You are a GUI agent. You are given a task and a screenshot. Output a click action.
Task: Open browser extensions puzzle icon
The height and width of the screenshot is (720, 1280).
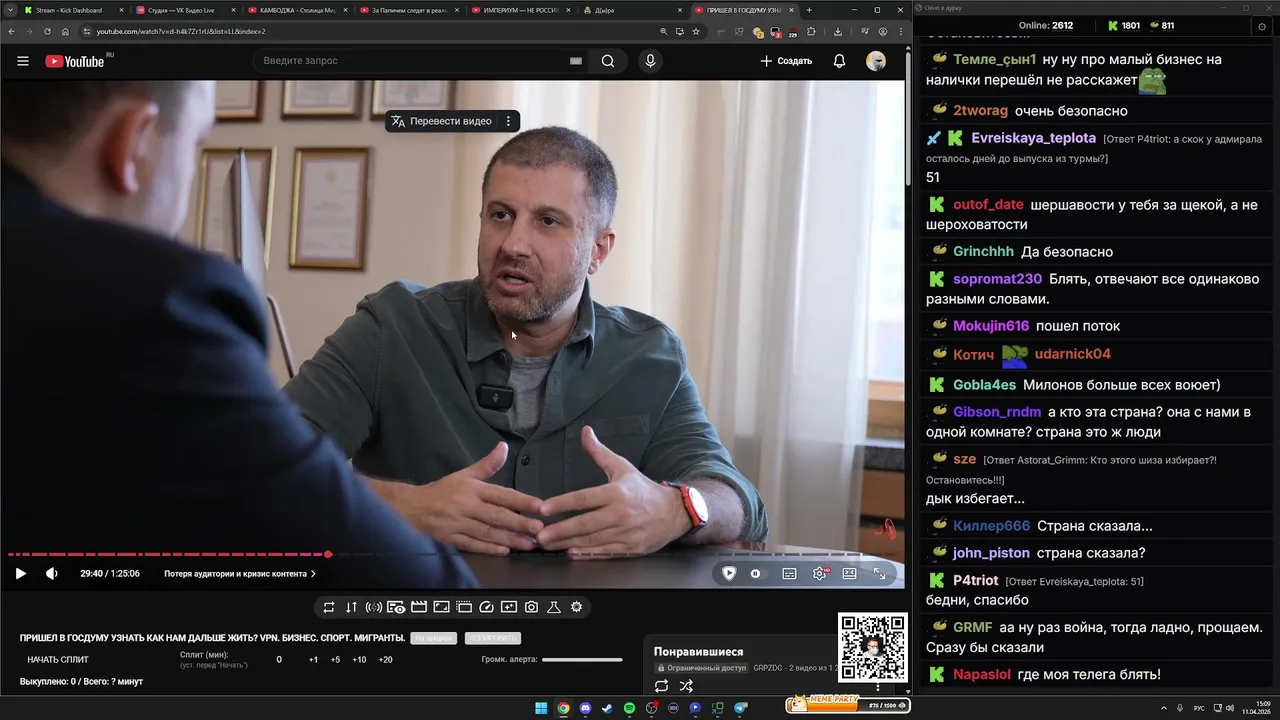pos(811,31)
